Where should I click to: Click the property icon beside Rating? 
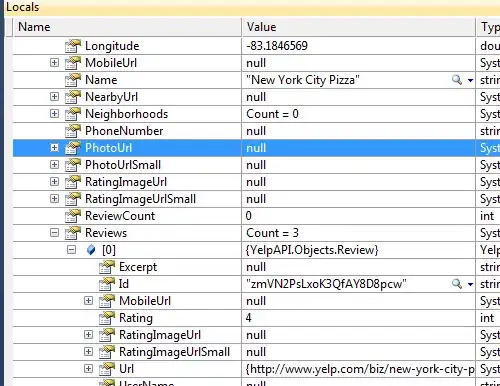(107, 318)
